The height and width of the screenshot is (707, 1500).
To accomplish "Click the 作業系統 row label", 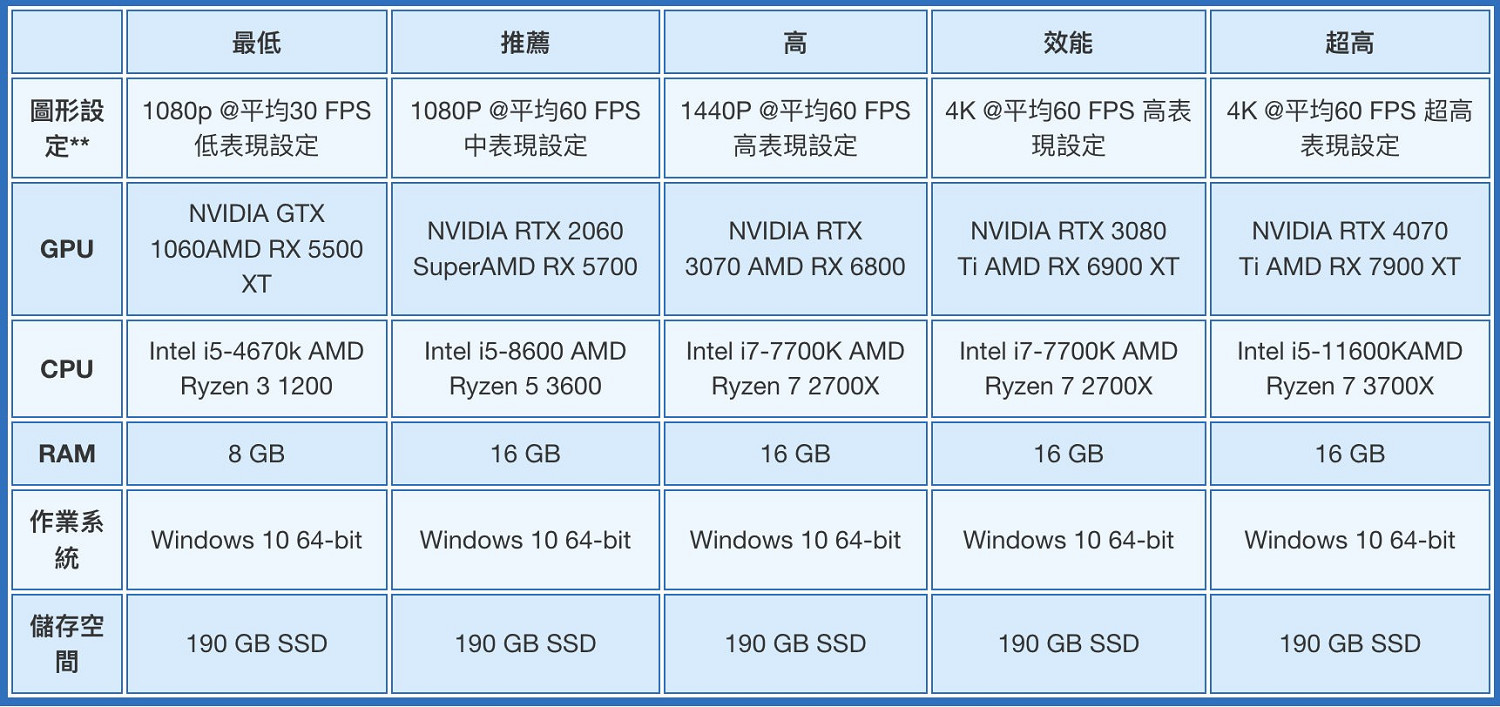I will click(67, 539).
